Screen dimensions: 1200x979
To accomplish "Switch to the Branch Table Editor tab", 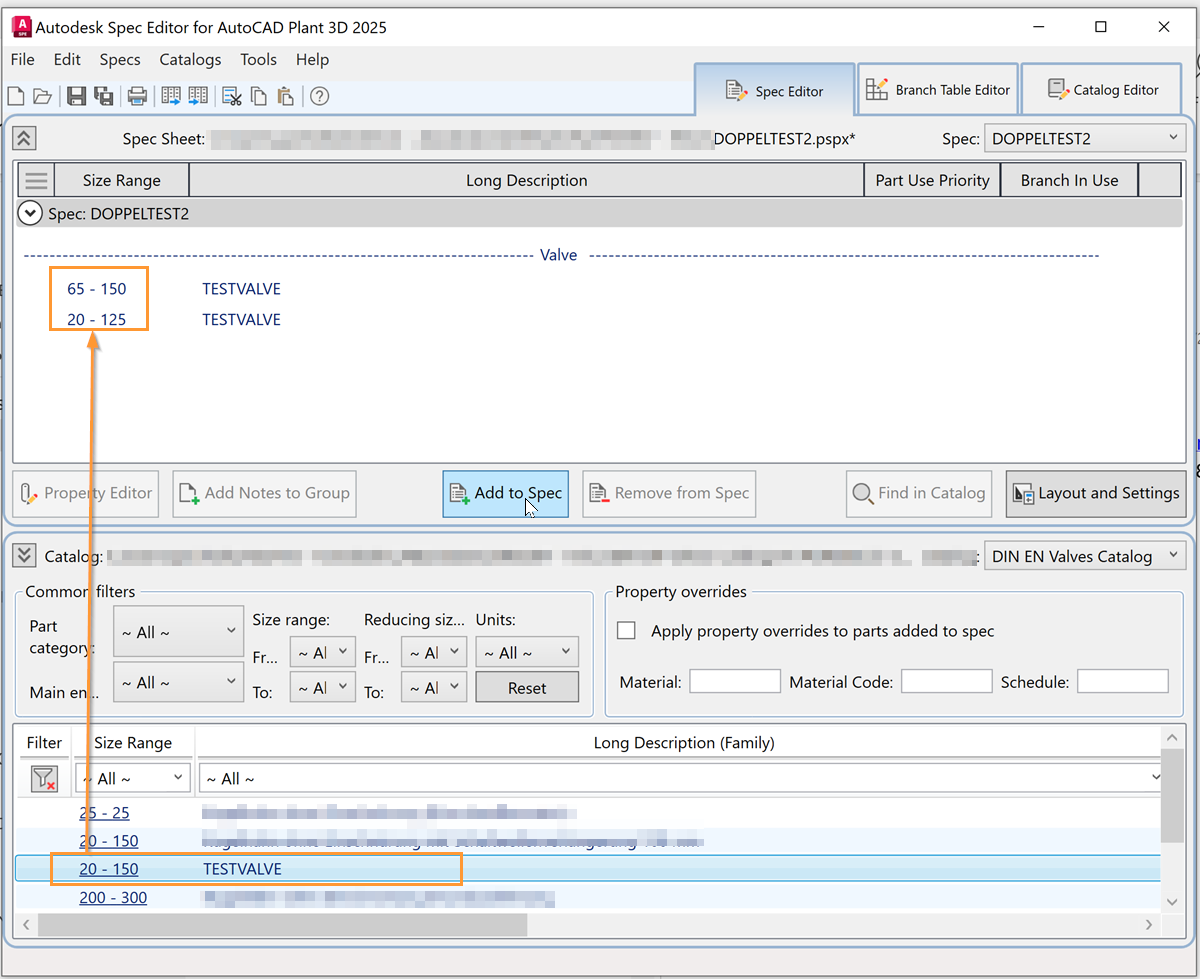I will point(938,90).
